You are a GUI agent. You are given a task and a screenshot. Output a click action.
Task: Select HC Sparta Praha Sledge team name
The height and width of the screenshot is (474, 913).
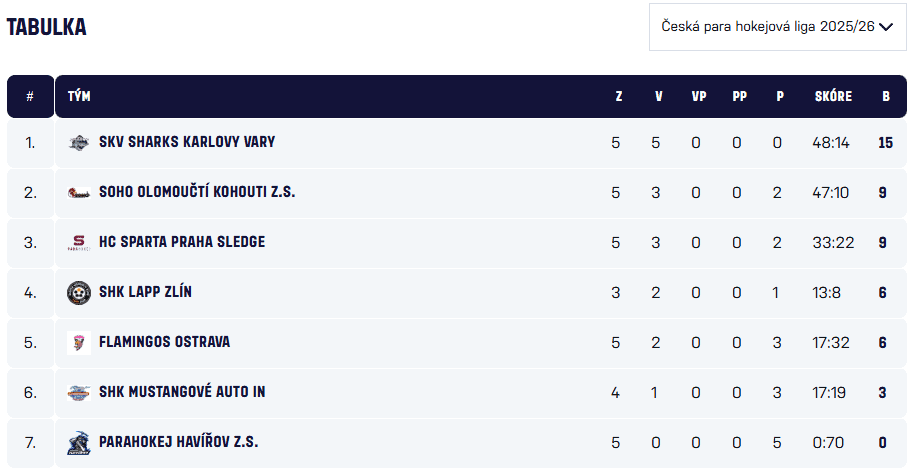(x=182, y=242)
